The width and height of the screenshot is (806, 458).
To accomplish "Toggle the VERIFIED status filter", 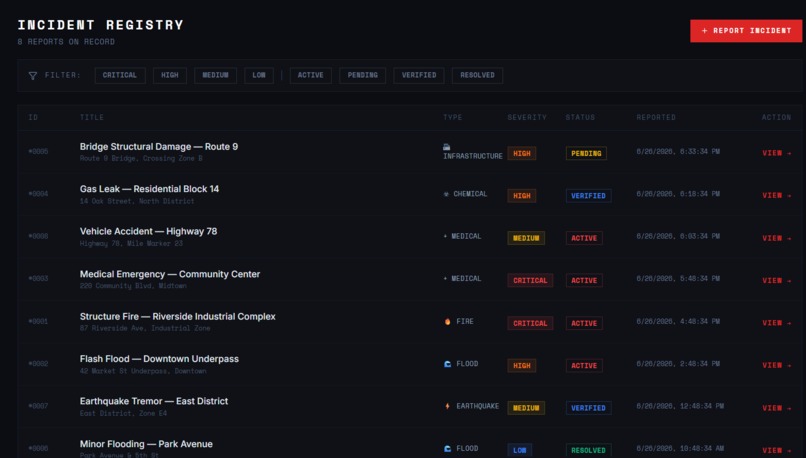I will coord(419,75).
